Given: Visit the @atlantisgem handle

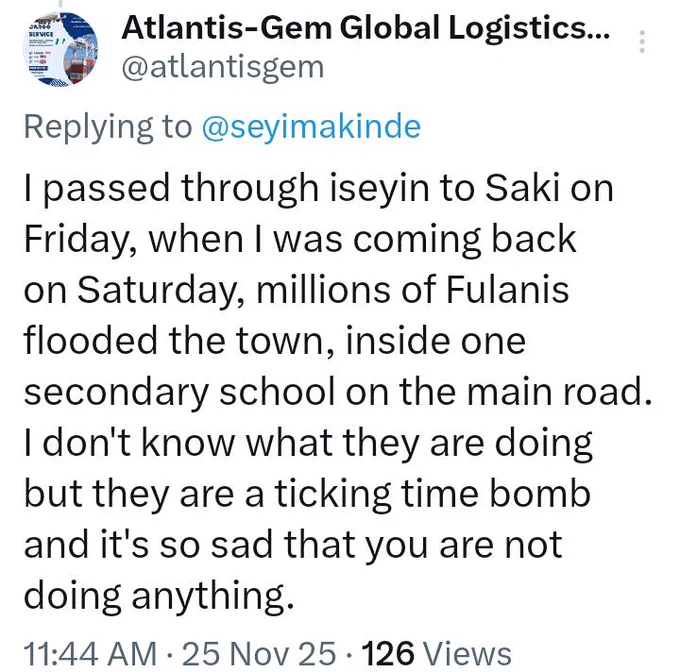Looking at the screenshot, I should click(223, 68).
